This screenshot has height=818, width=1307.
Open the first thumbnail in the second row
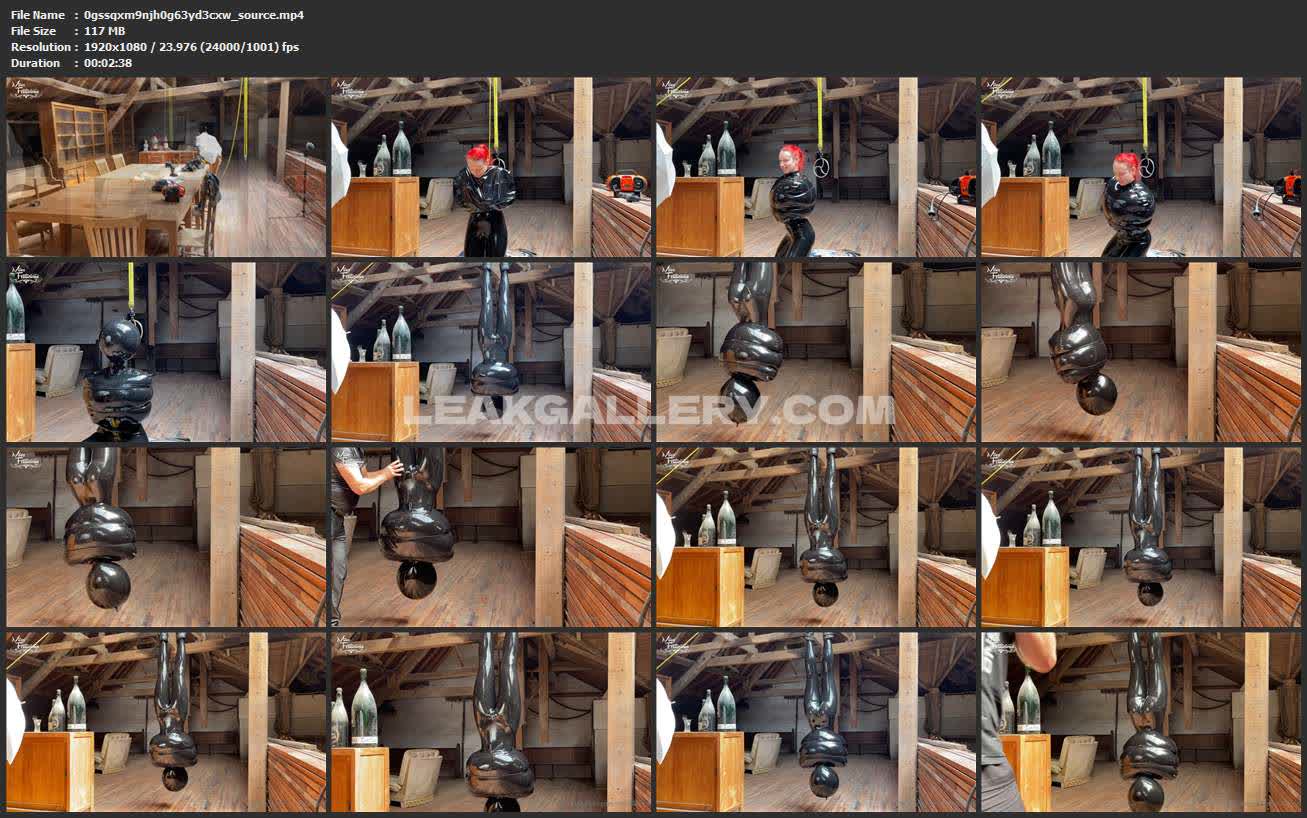click(x=166, y=352)
